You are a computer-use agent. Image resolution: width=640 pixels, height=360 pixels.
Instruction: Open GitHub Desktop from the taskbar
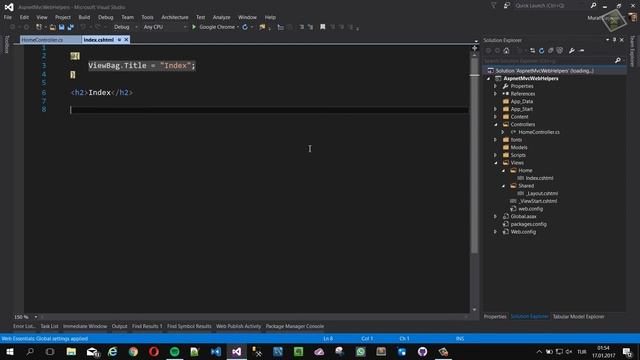pos(422,351)
